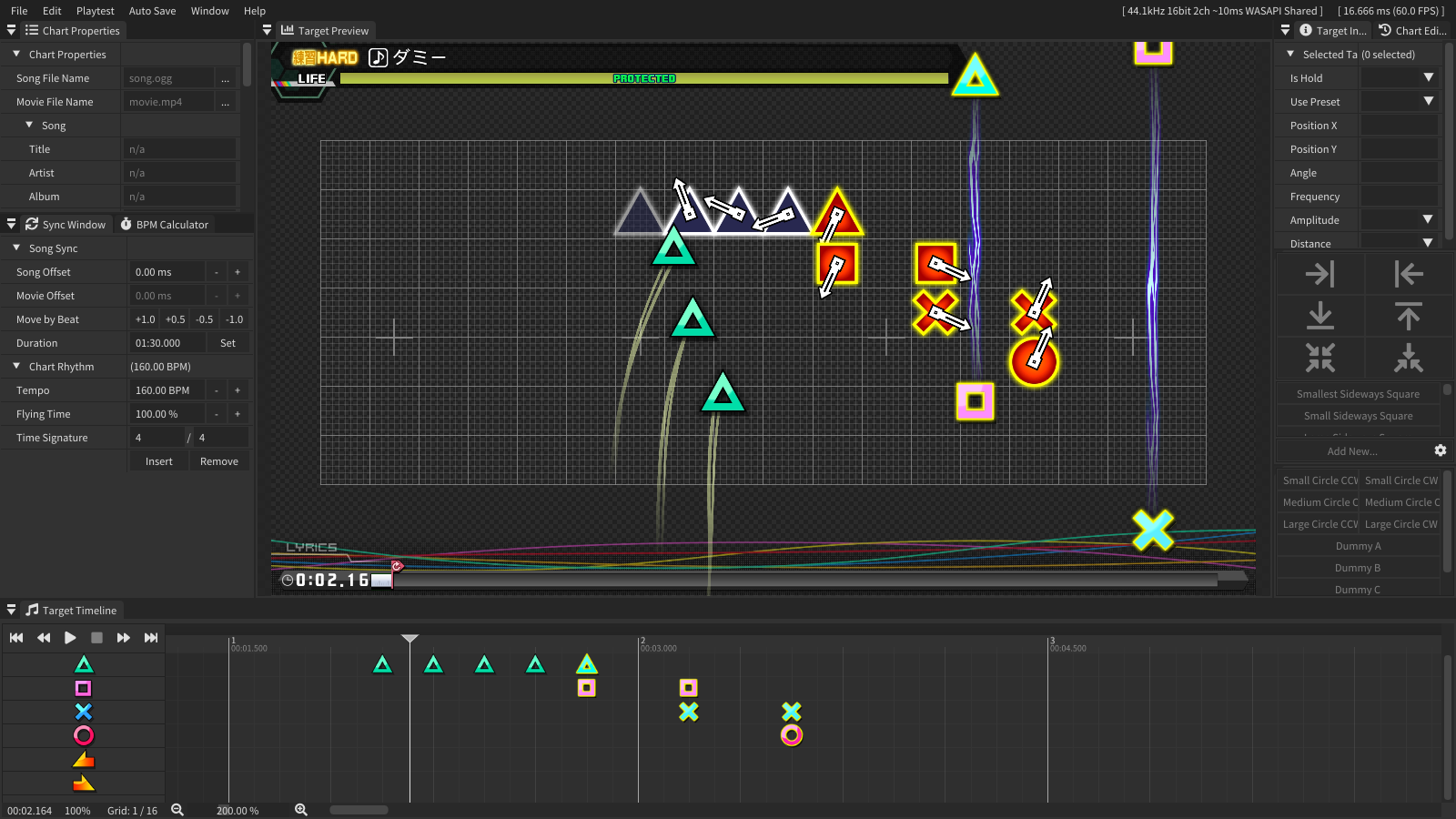
Task: Select the Slide Left row icon in timeline
Action: click(84, 759)
